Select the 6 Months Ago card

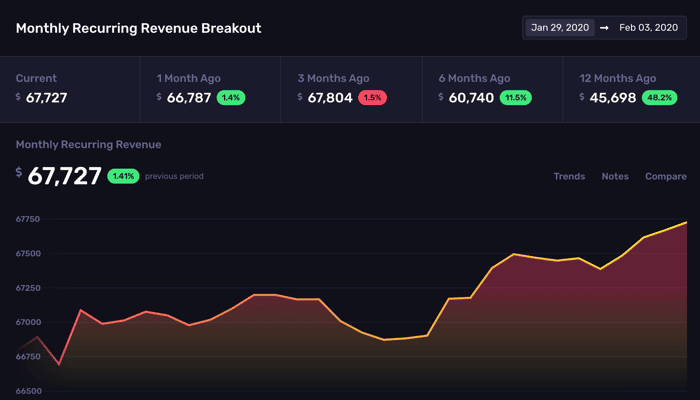pyautogui.click(x=492, y=89)
